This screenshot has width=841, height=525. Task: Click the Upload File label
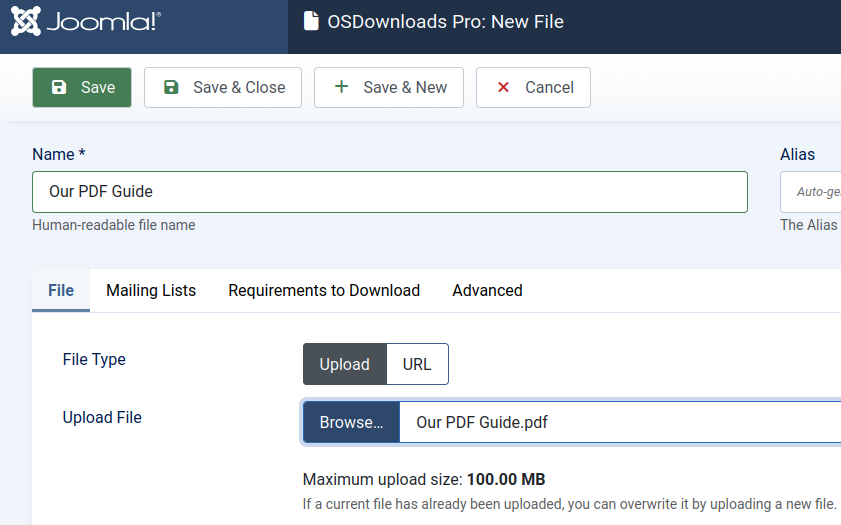pos(102,417)
